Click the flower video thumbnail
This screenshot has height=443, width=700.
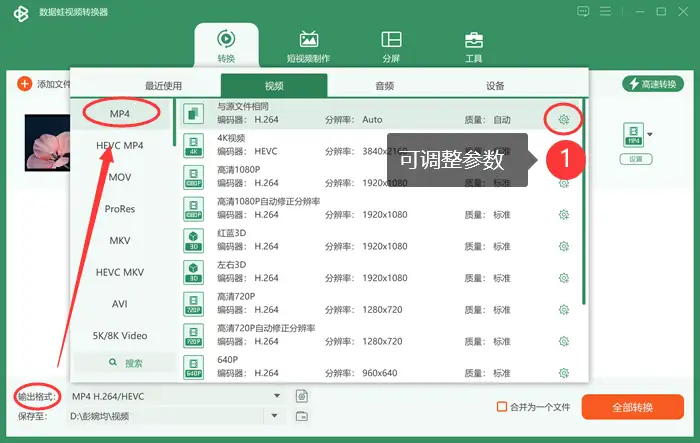pyautogui.click(x=47, y=143)
